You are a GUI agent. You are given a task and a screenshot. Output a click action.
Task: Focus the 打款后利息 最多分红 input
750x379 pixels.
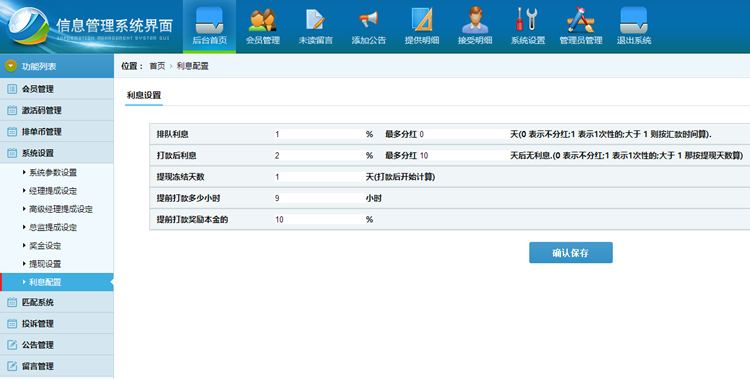pos(463,156)
